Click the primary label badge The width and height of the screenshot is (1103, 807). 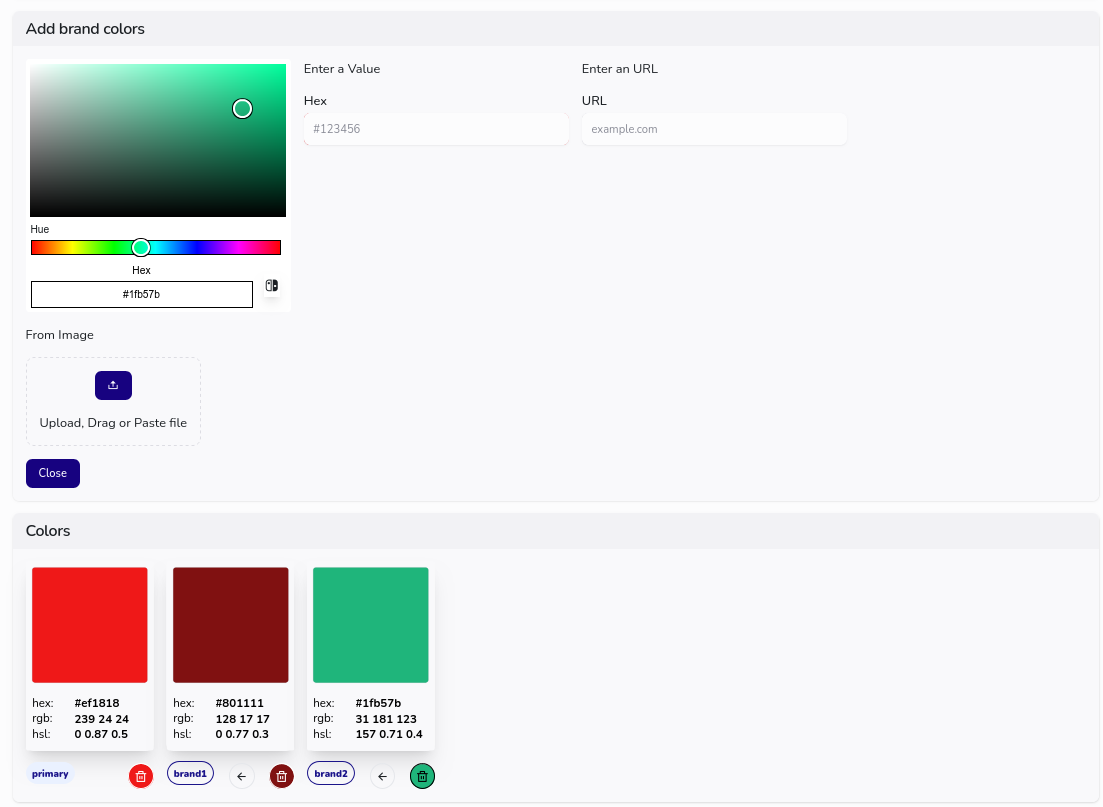click(50, 773)
